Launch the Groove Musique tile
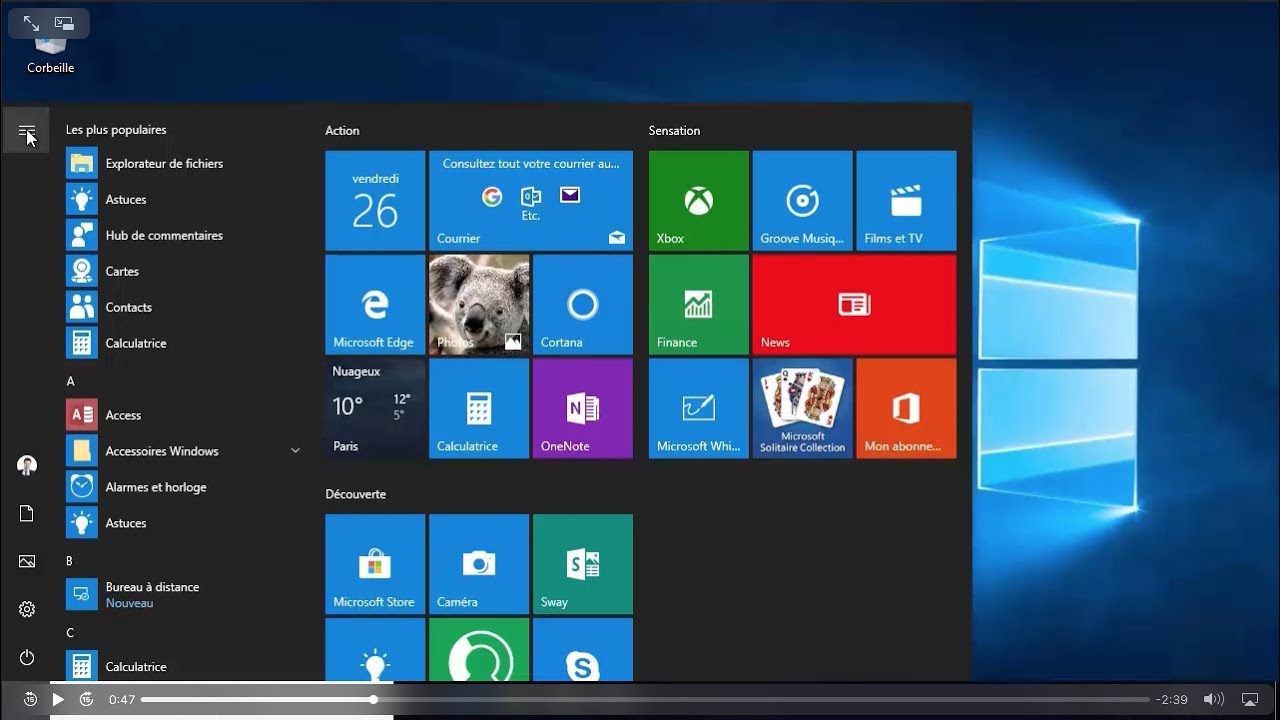 click(803, 201)
